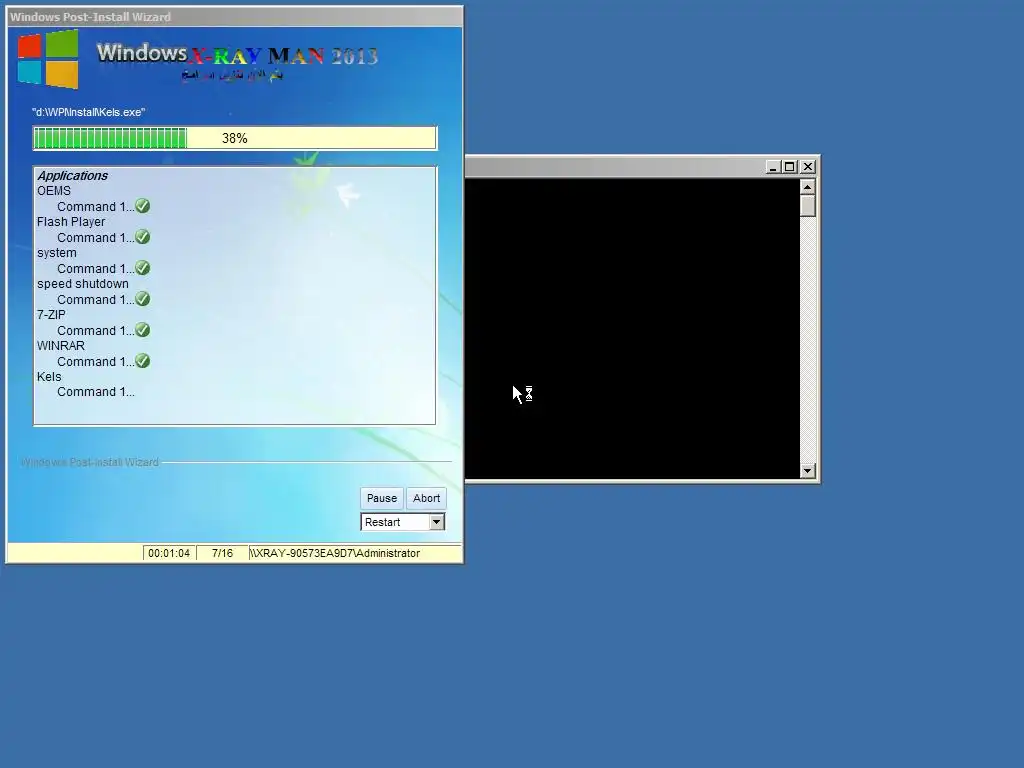Open the Restart dropdown

[436, 522]
